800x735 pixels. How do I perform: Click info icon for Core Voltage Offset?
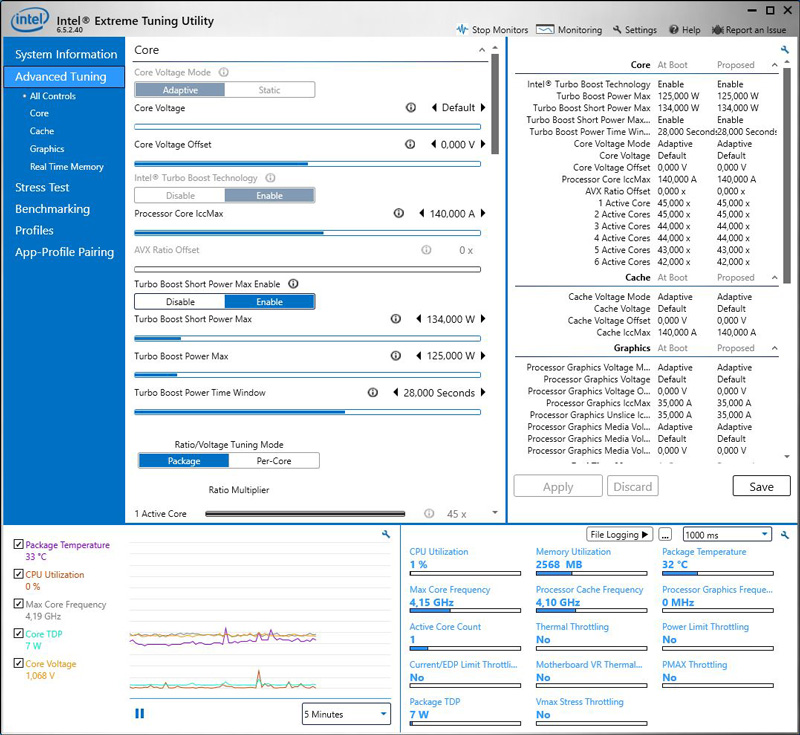410,144
